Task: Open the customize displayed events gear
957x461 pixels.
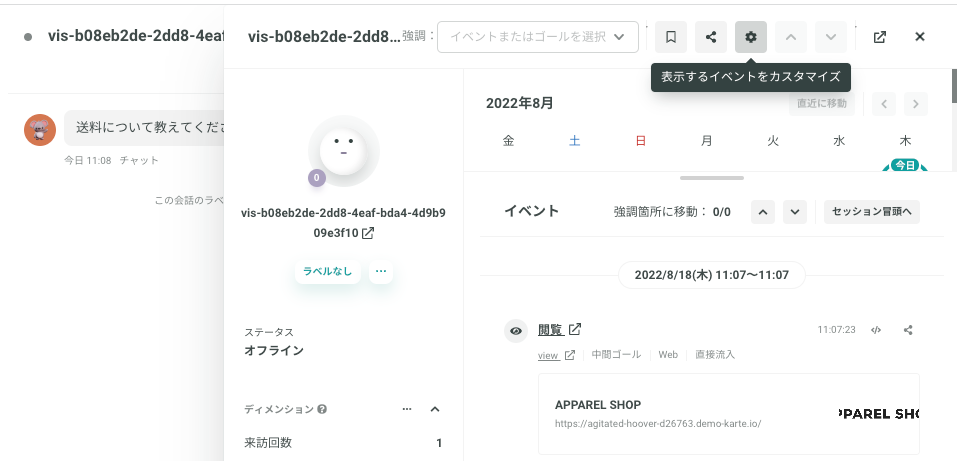Action: coord(751,37)
